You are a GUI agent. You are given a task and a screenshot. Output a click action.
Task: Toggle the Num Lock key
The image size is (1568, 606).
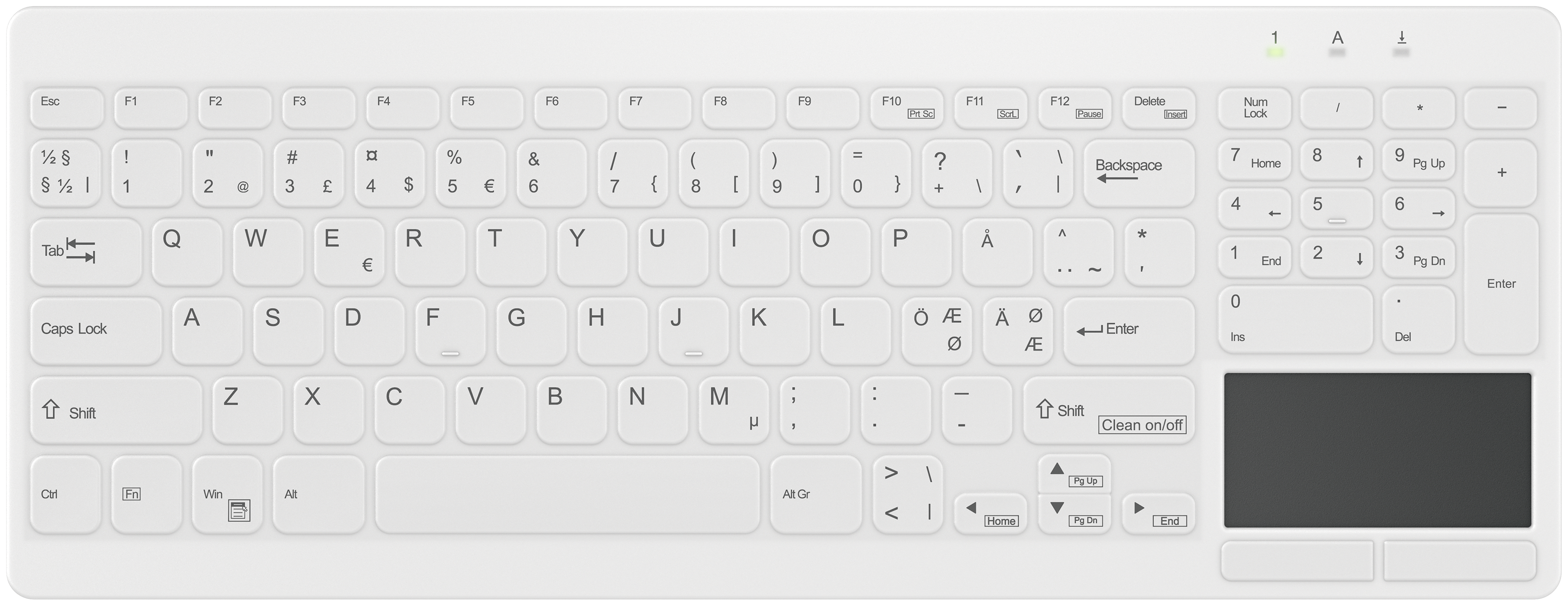coord(1255,109)
